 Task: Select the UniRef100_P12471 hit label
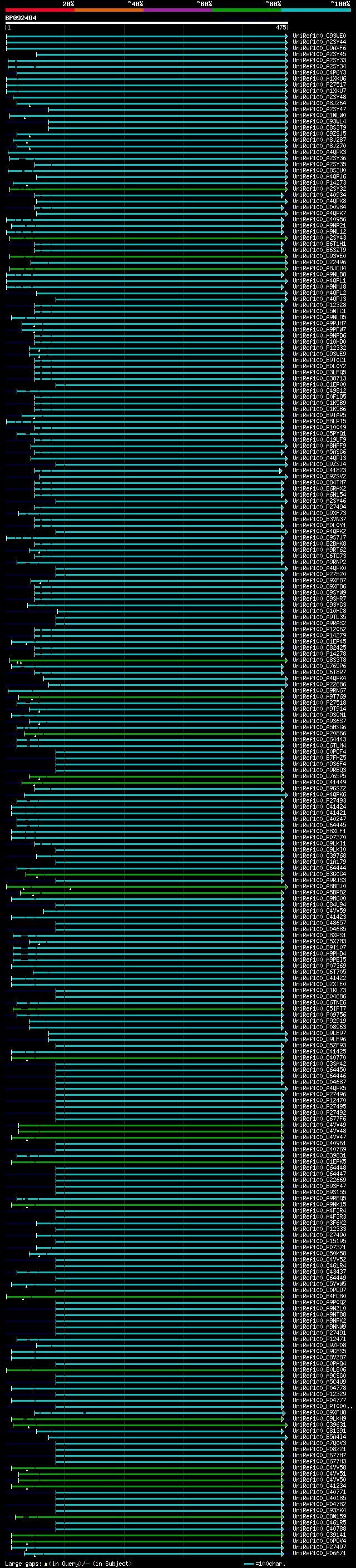tap(319, 1339)
